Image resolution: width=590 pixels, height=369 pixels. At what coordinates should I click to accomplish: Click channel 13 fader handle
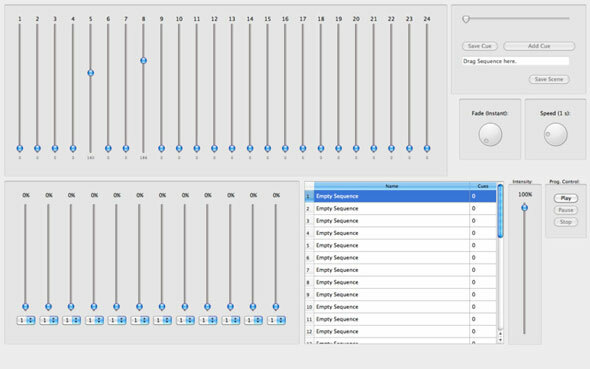232,149
